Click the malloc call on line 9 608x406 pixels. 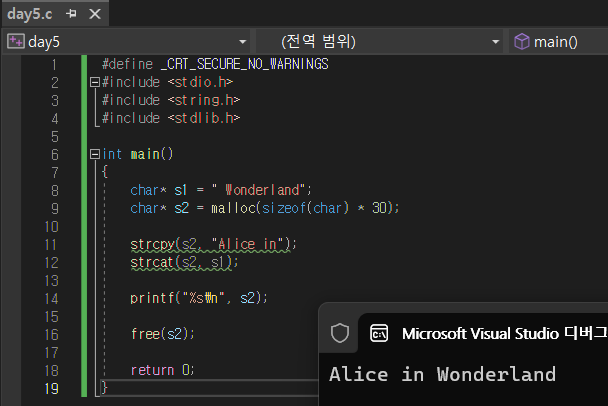[x=233, y=208]
